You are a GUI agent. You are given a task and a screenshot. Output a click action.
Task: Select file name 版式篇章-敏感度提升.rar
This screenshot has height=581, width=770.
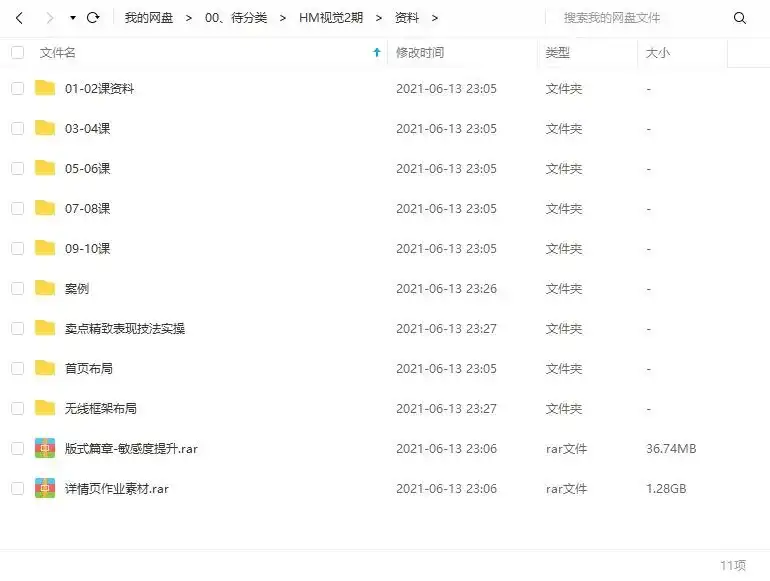tap(131, 449)
